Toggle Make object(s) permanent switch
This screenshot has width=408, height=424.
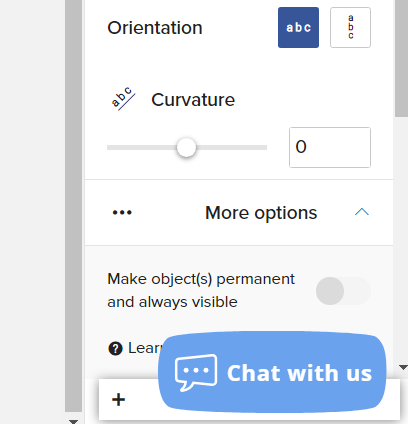pos(343,291)
